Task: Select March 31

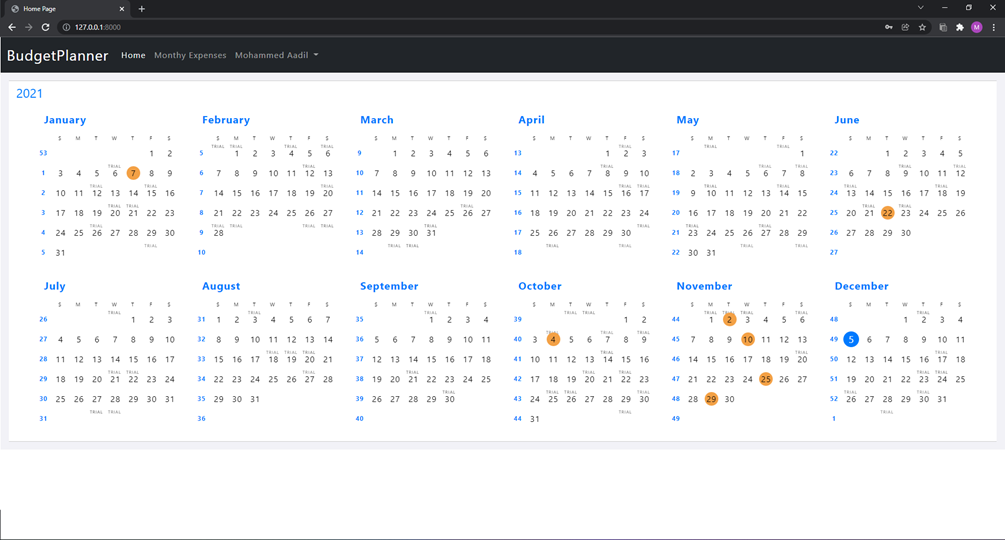Action: [x=431, y=233]
